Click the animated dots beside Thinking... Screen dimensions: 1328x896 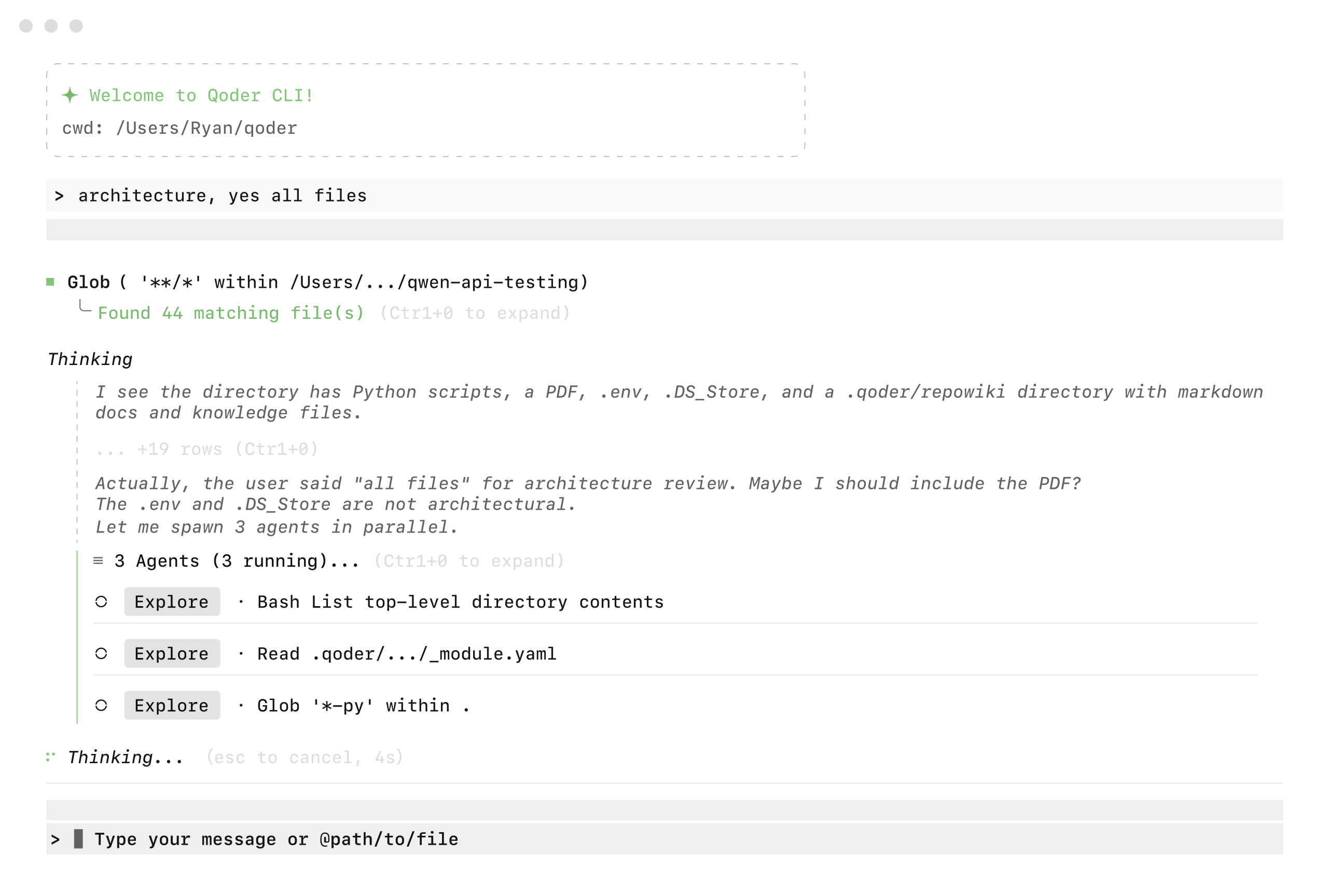(x=50, y=757)
